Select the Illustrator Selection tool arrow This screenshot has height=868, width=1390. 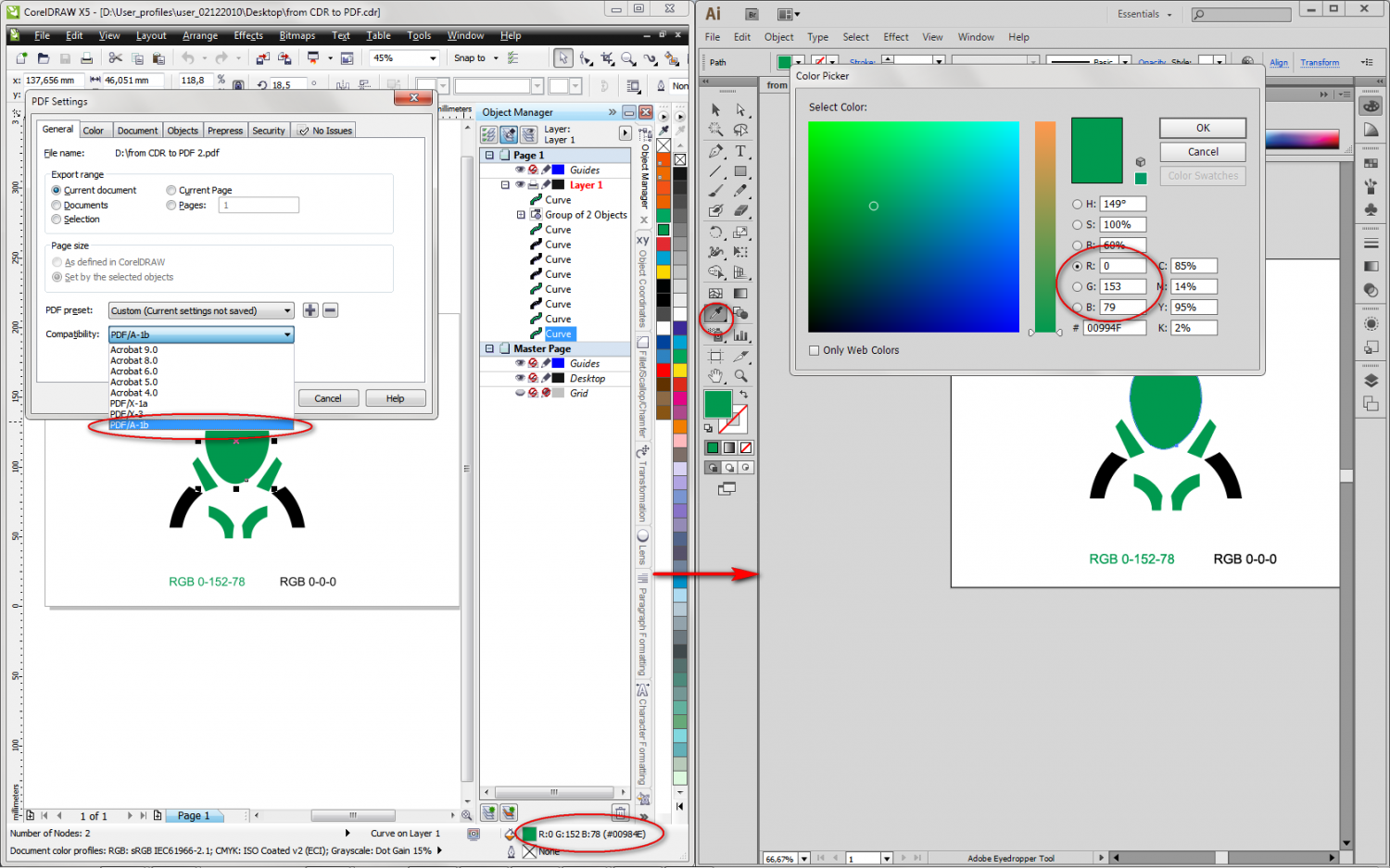[x=715, y=110]
